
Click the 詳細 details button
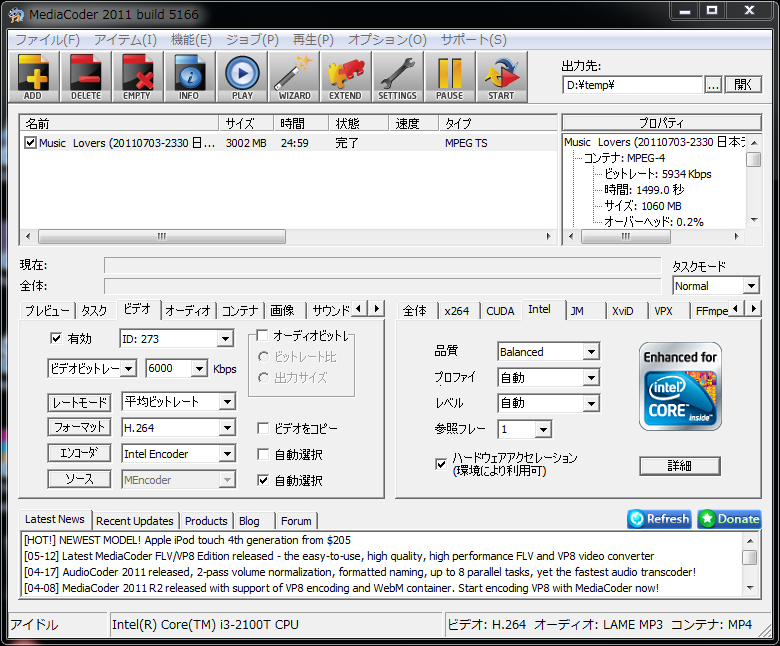(x=680, y=465)
